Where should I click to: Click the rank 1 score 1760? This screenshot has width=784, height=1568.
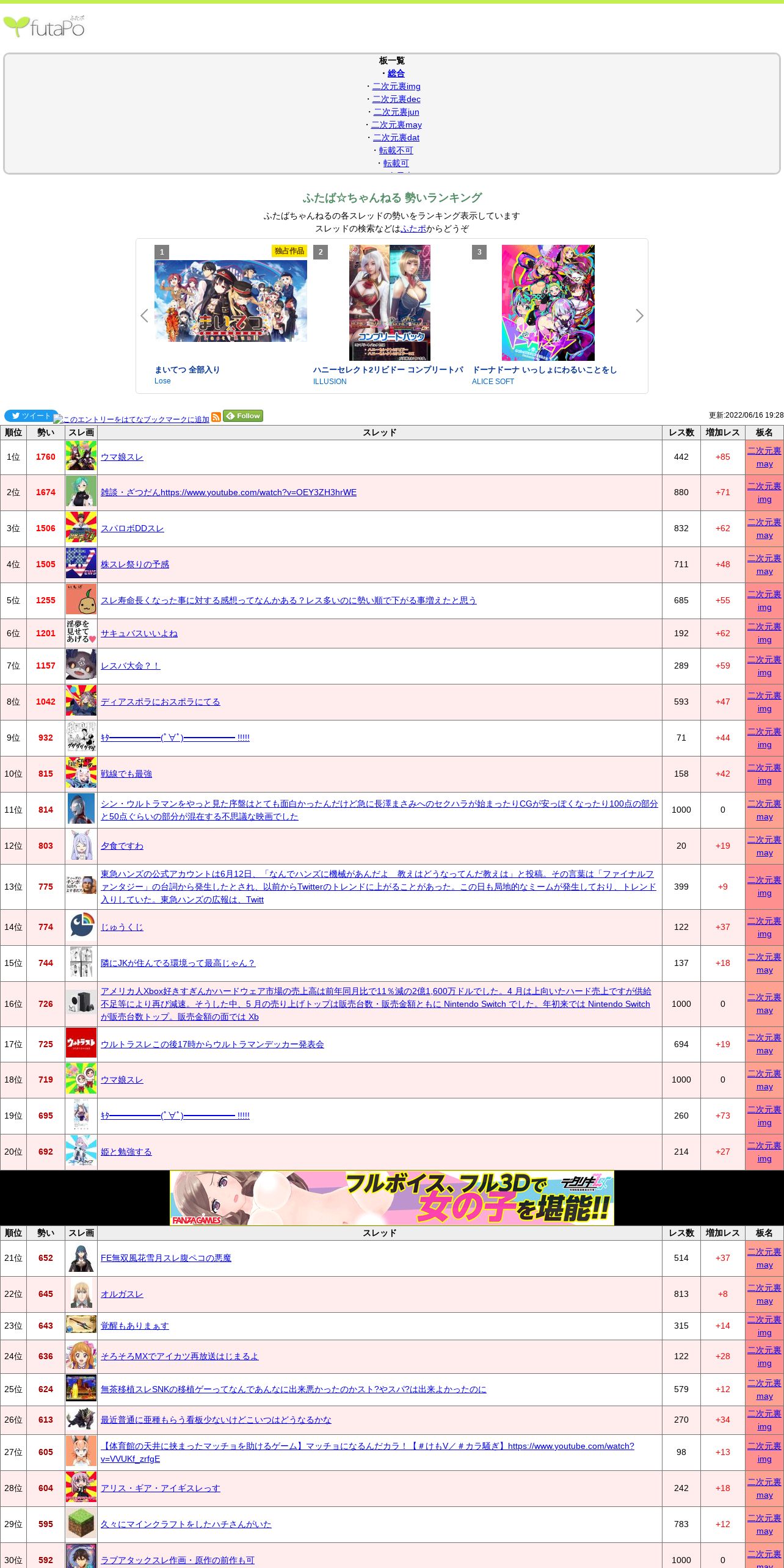tap(46, 457)
